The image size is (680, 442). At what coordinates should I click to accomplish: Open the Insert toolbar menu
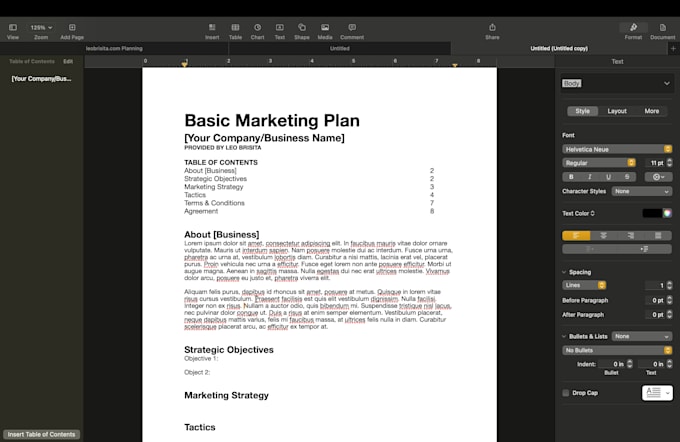pyautogui.click(x=212, y=28)
